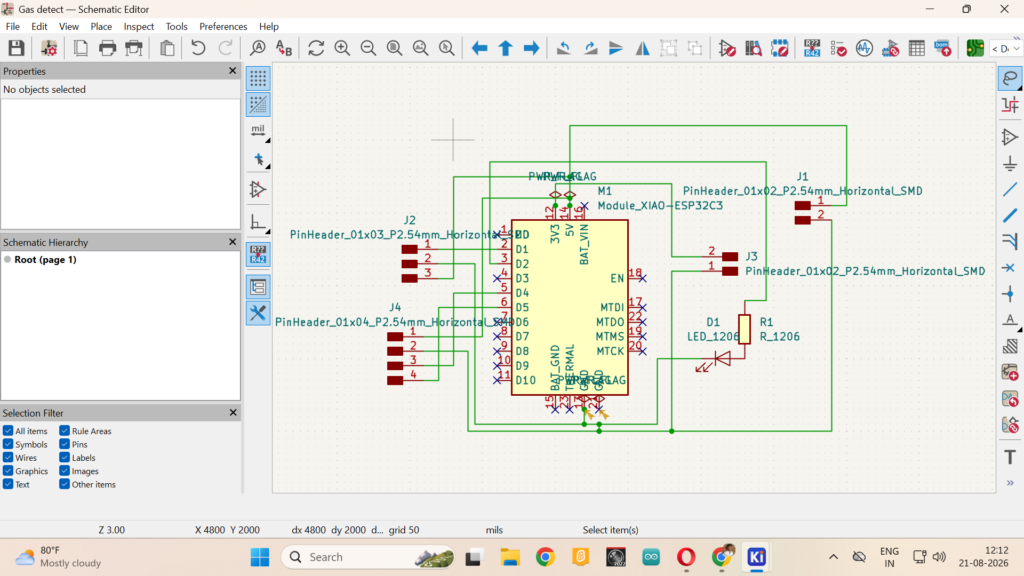Mirror selection horizontally
The image size is (1024, 576).
click(x=643, y=48)
